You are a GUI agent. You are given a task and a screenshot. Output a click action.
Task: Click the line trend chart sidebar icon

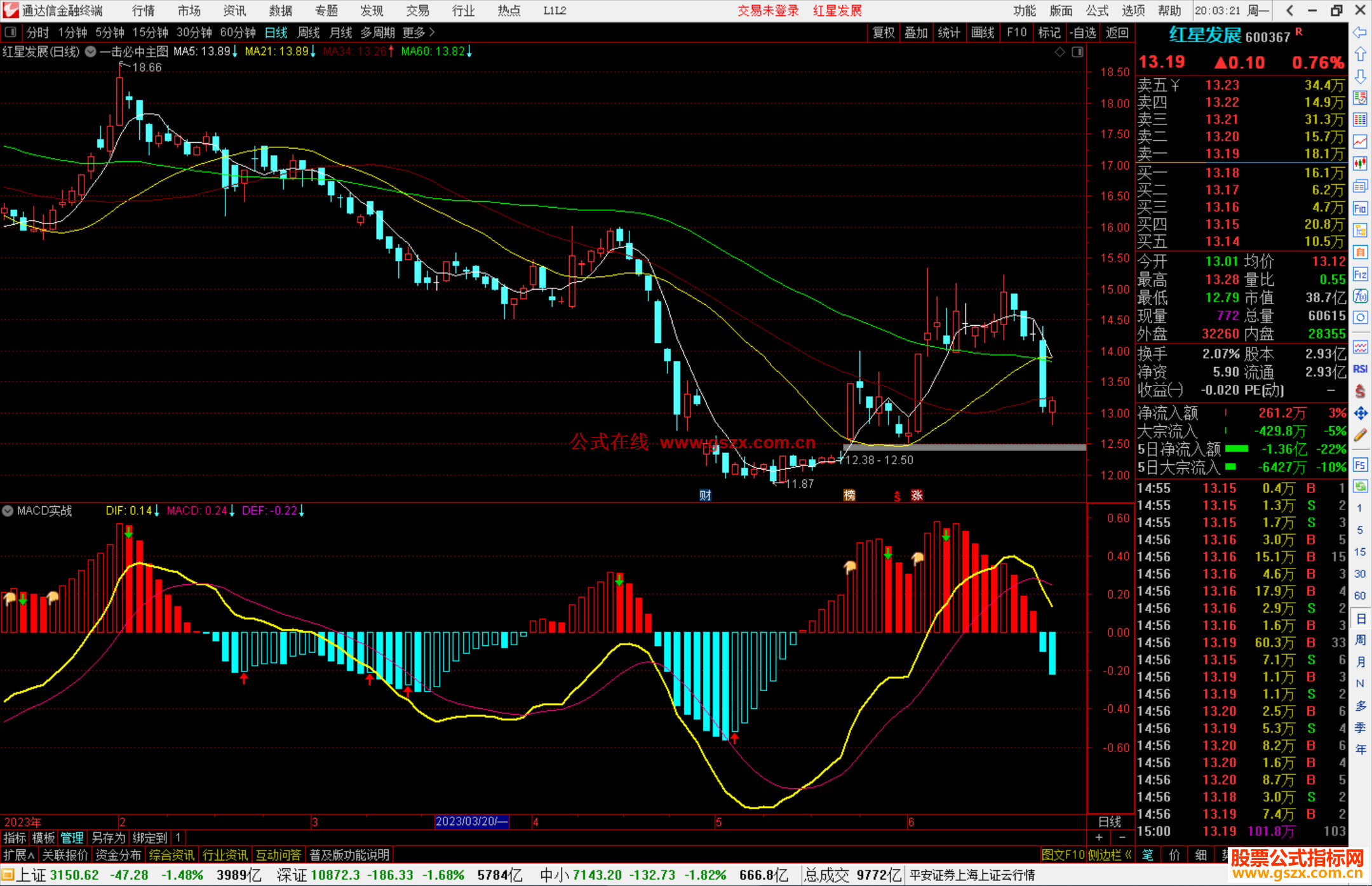tap(1360, 141)
